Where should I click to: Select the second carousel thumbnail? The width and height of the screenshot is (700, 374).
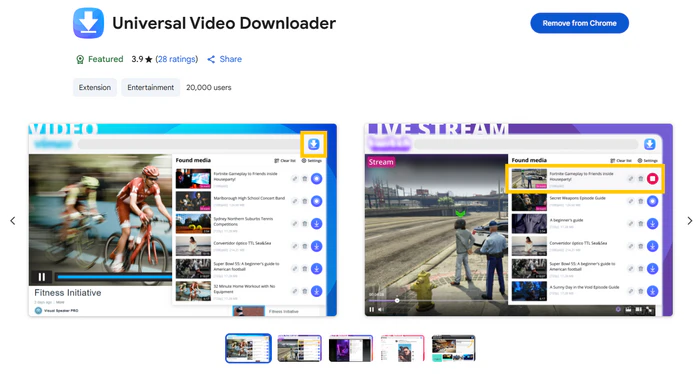click(x=300, y=348)
